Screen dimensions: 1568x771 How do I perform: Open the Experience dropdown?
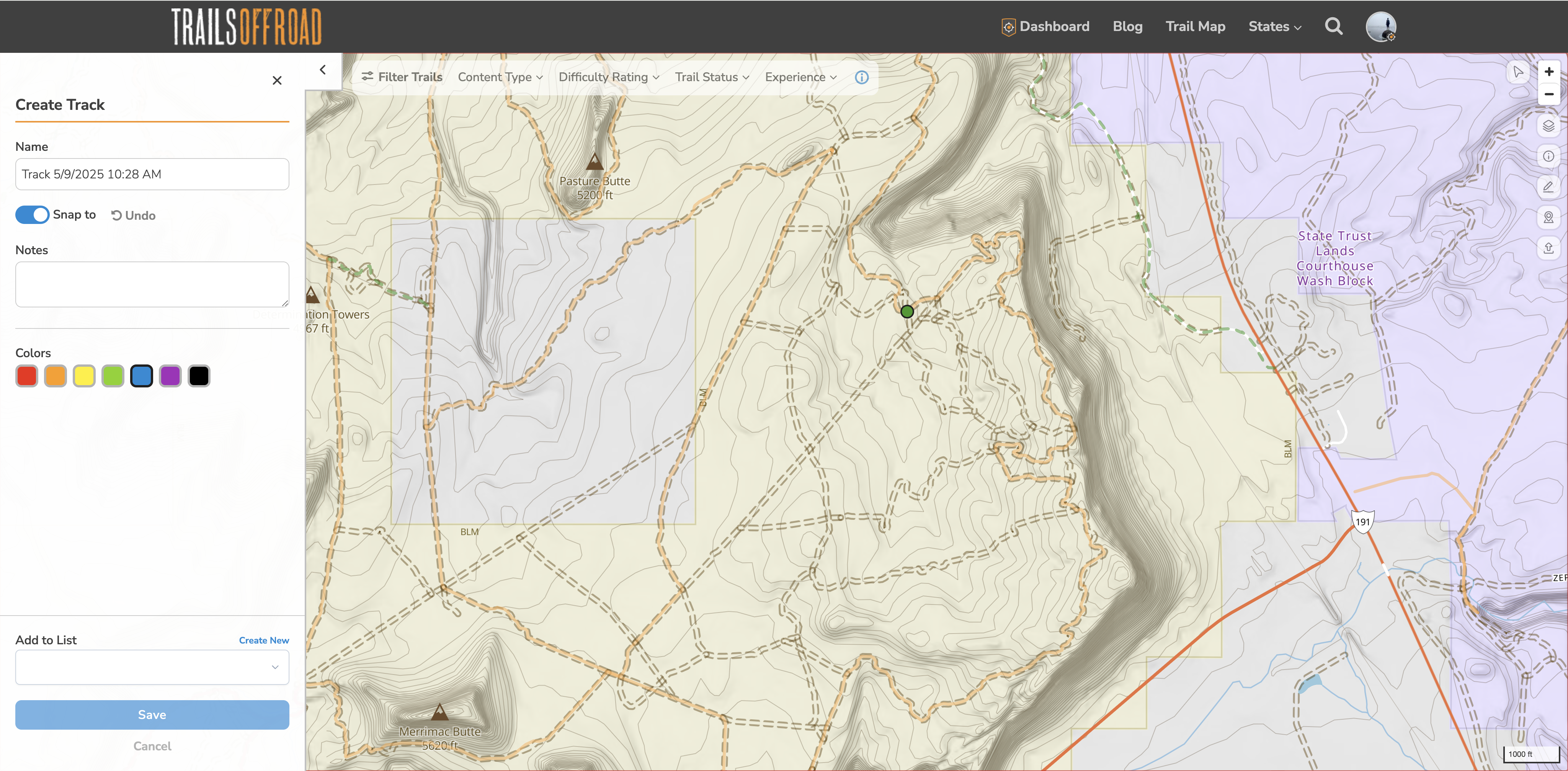(801, 77)
